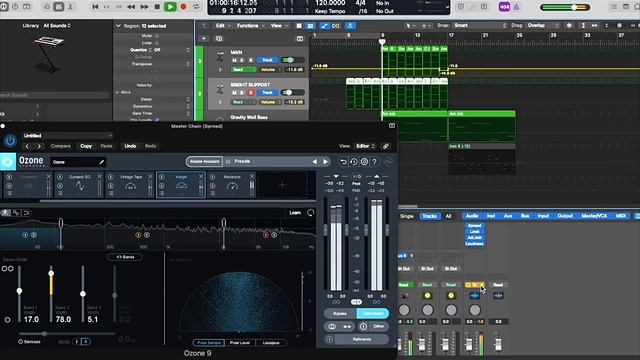Viewport: 640px width, 360px height.
Task: Open Ozone help question mark
Action: tap(374, 162)
